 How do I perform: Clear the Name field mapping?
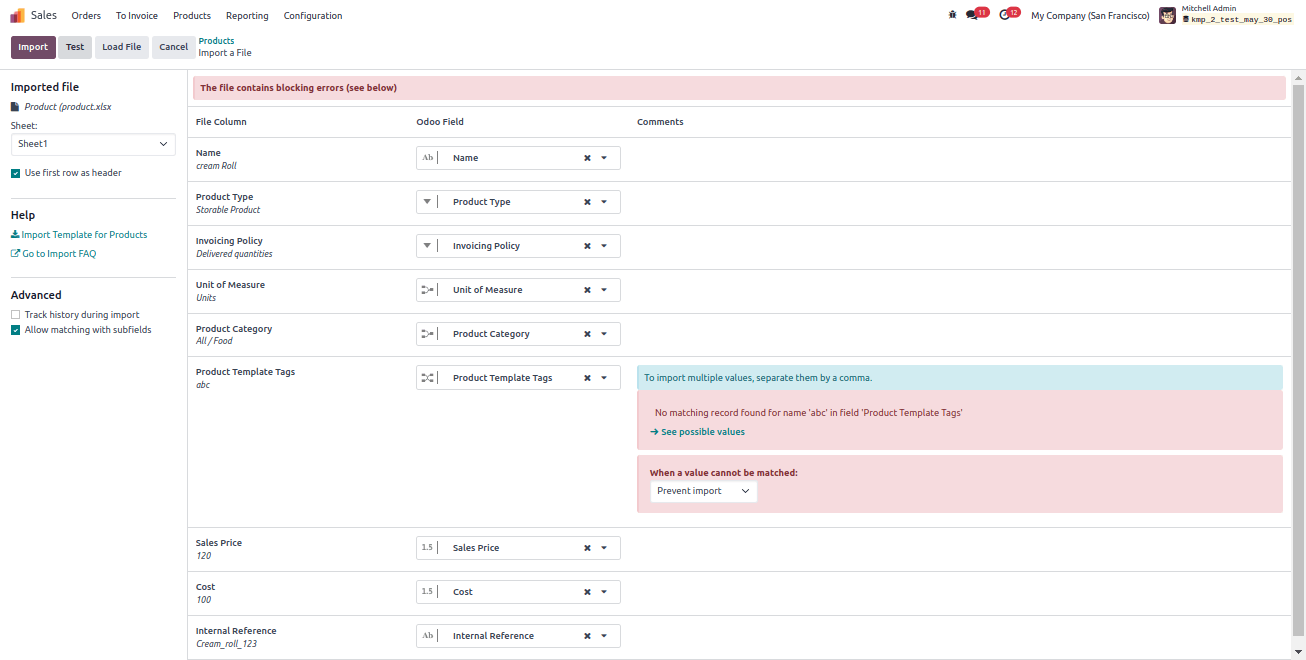pyautogui.click(x=588, y=158)
